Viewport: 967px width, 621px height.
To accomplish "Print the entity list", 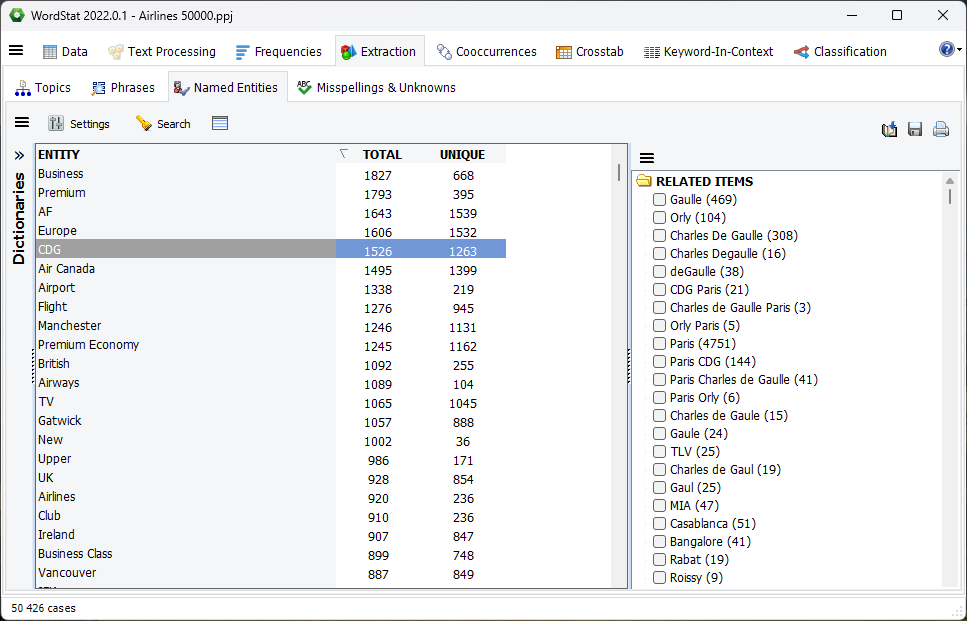I will coord(940,129).
